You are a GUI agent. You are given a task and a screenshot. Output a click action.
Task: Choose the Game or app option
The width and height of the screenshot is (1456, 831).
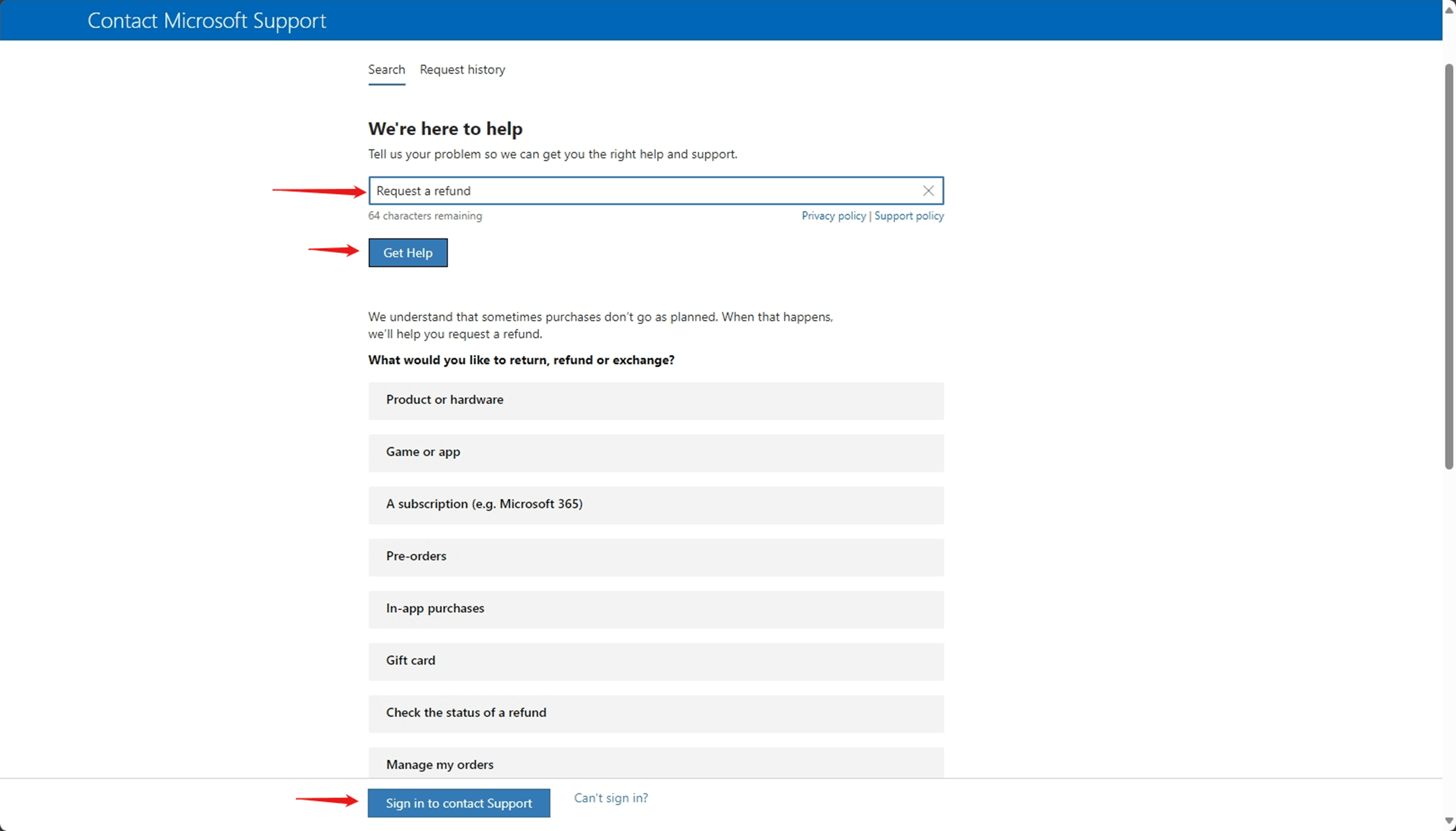tap(655, 452)
